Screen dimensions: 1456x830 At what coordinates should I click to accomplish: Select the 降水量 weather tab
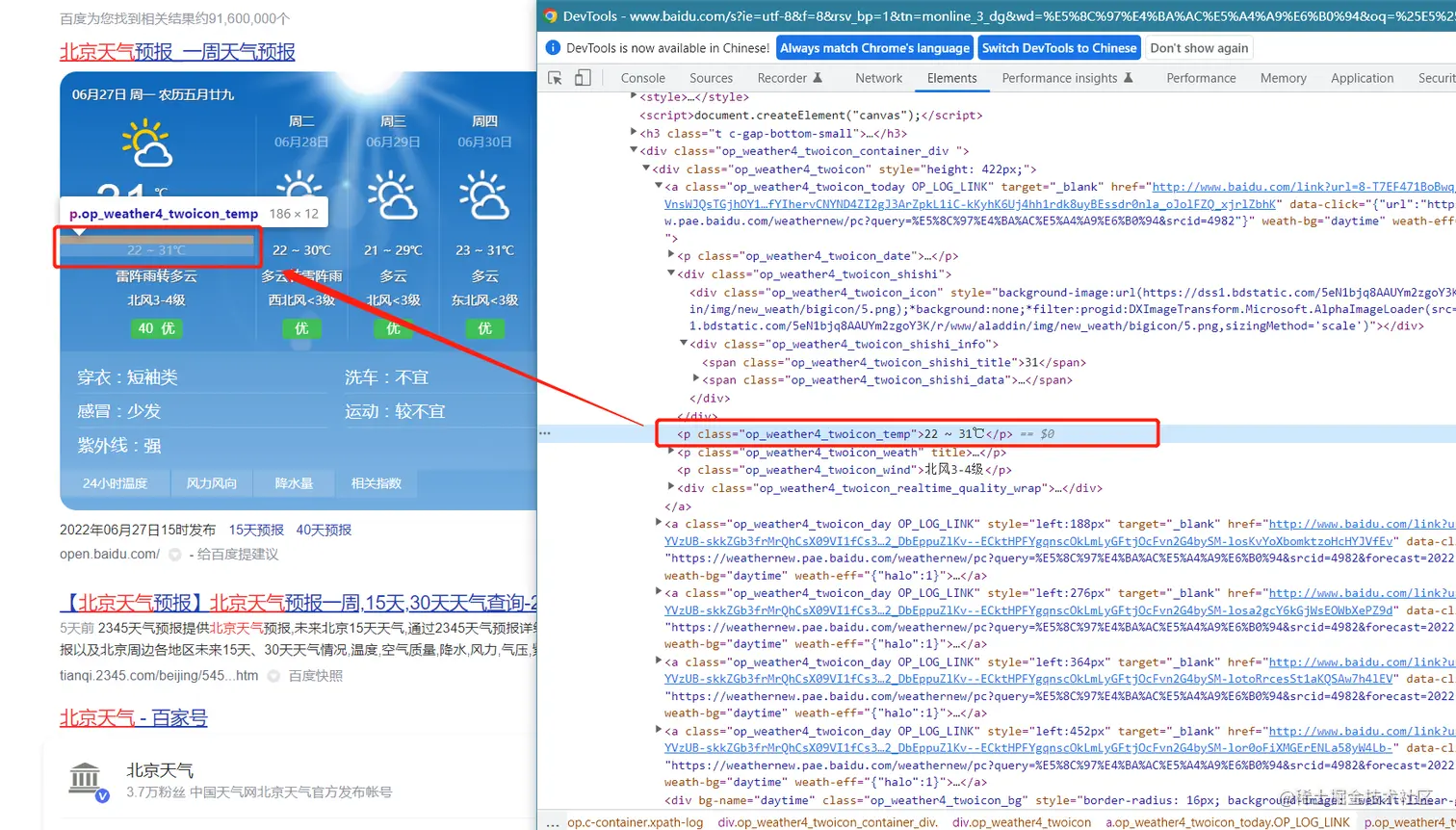click(294, 483)
